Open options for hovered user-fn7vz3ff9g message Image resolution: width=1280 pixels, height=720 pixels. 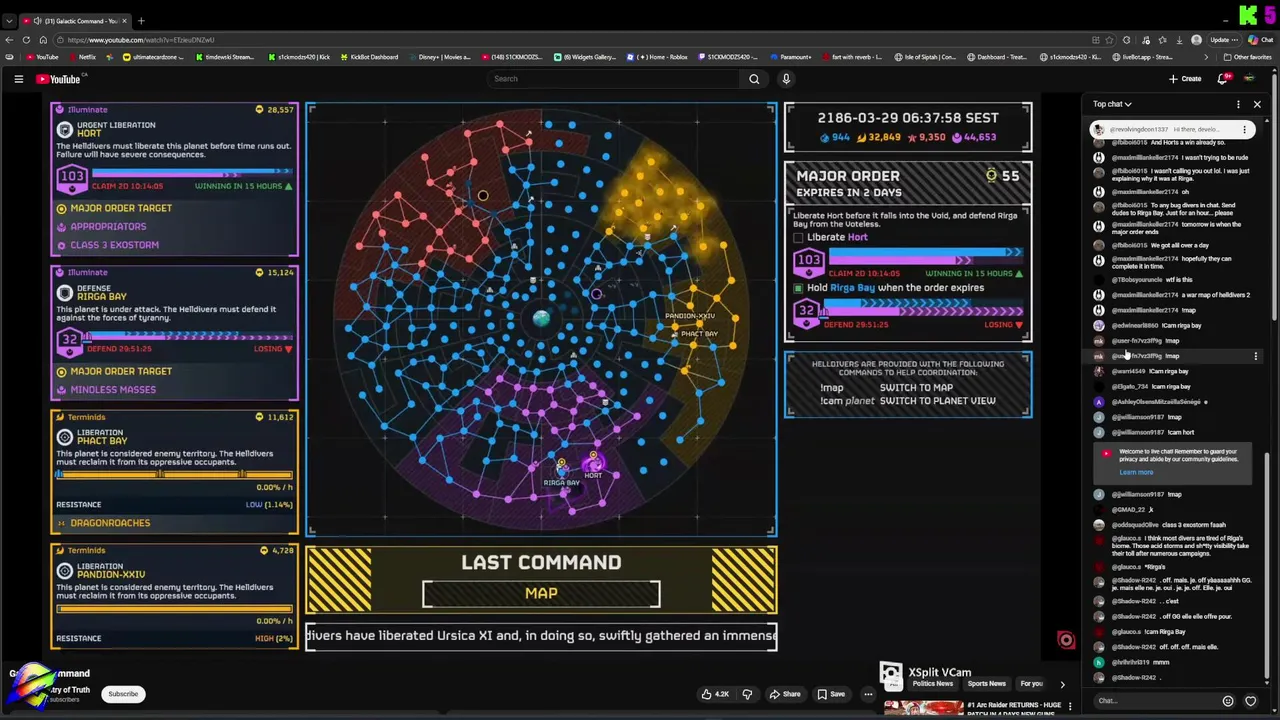(x=1256, y=356)
